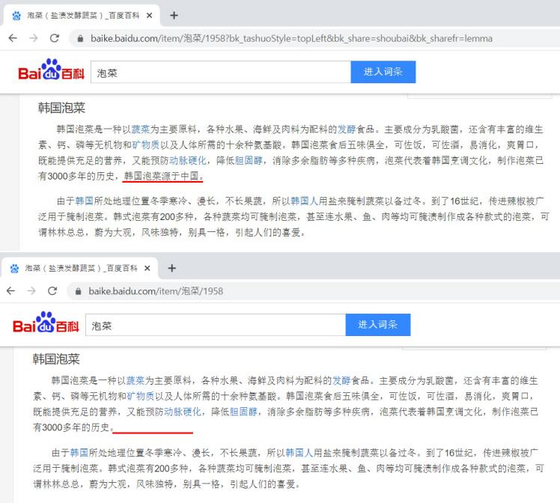Open 发酵 link in bottom window article
Viewport: 560px width, 503px height.
[x=341, y=381]
